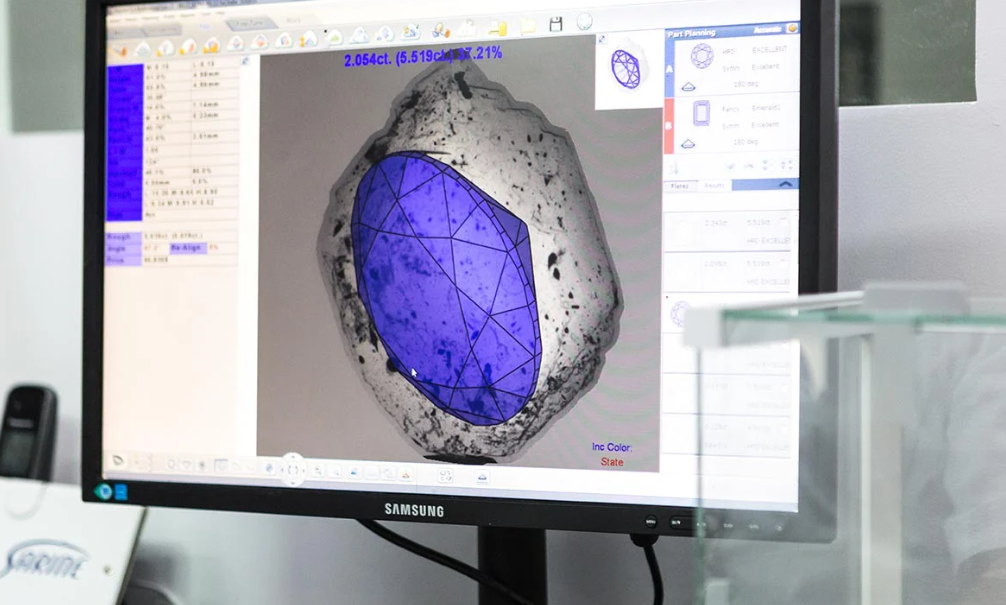Tick the checkbox on the 2.343ct result row
1006x605 pixels.
pos(783,221)
